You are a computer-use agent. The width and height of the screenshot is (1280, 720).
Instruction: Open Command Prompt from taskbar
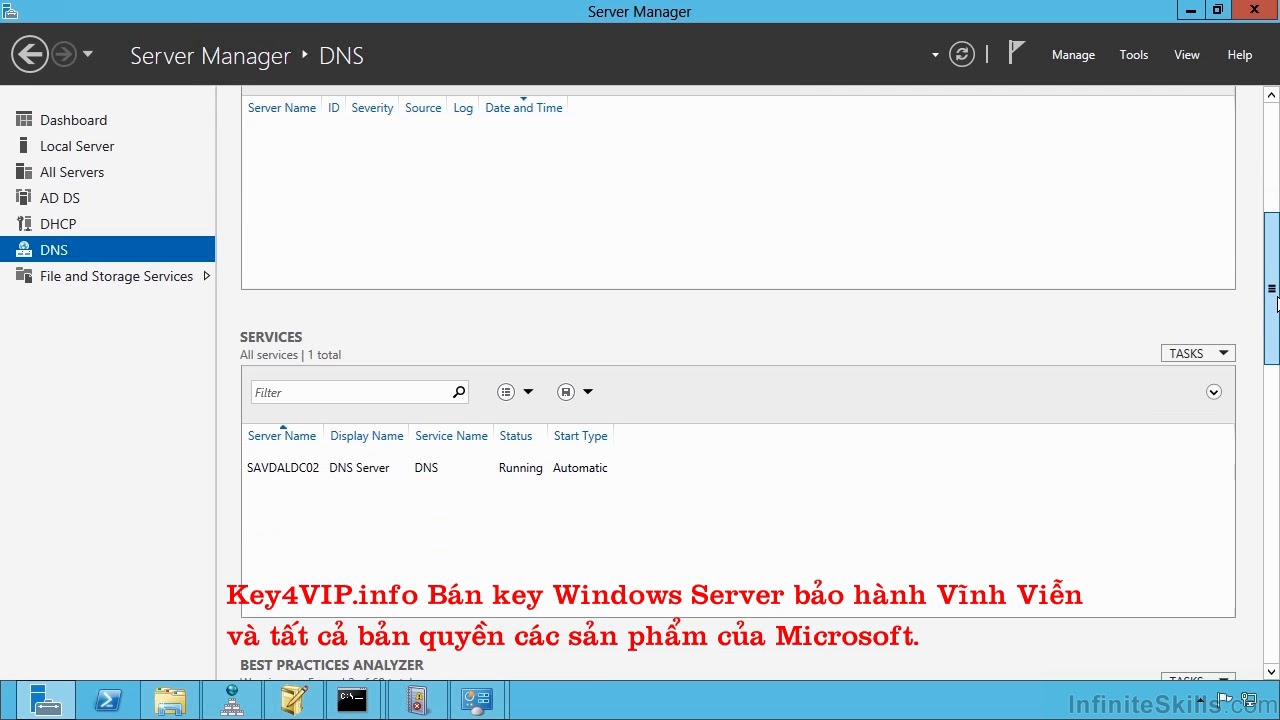352,701
